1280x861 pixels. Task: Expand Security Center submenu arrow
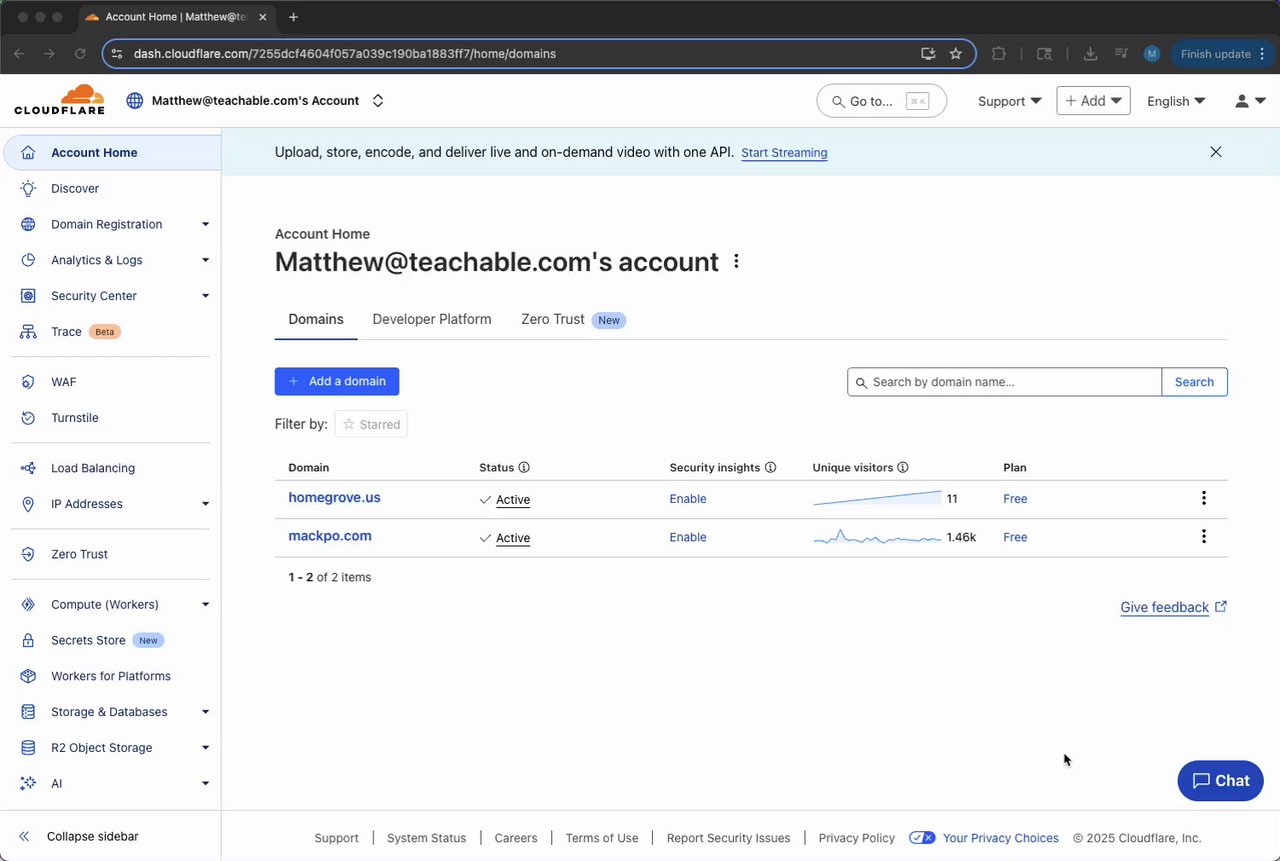point(205,296)
